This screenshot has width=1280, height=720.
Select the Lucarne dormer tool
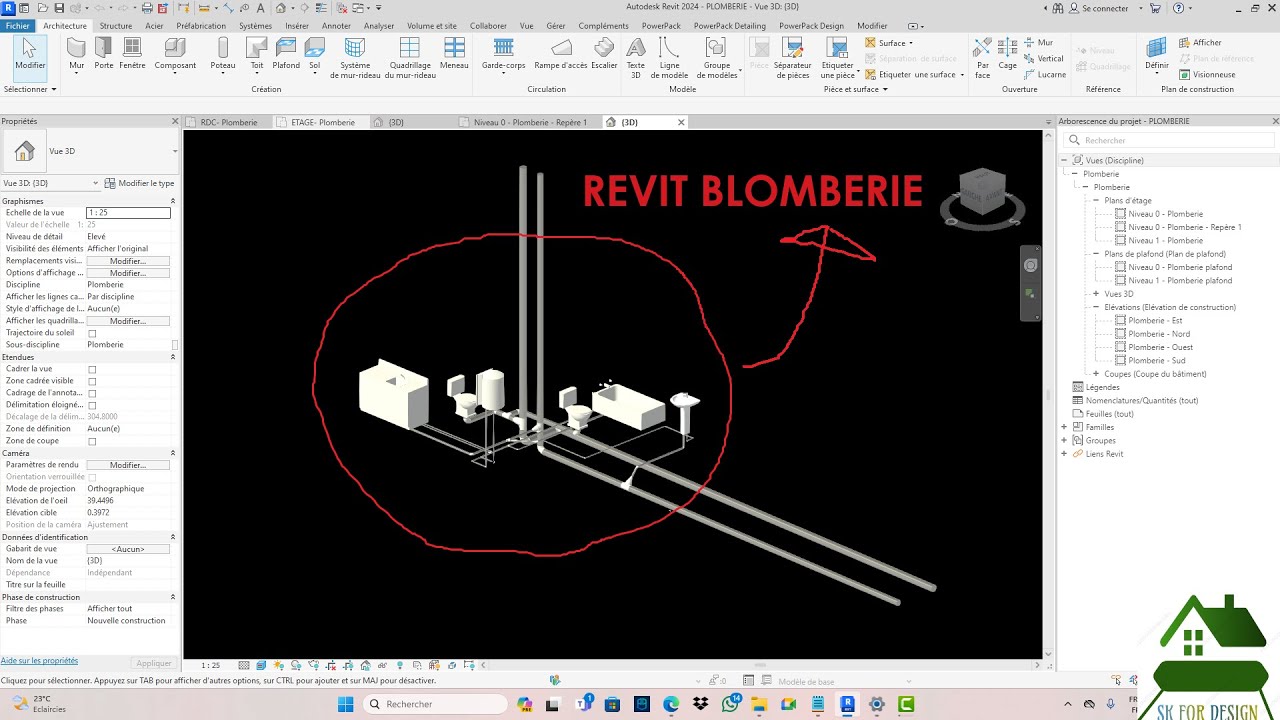[1044, 75]
